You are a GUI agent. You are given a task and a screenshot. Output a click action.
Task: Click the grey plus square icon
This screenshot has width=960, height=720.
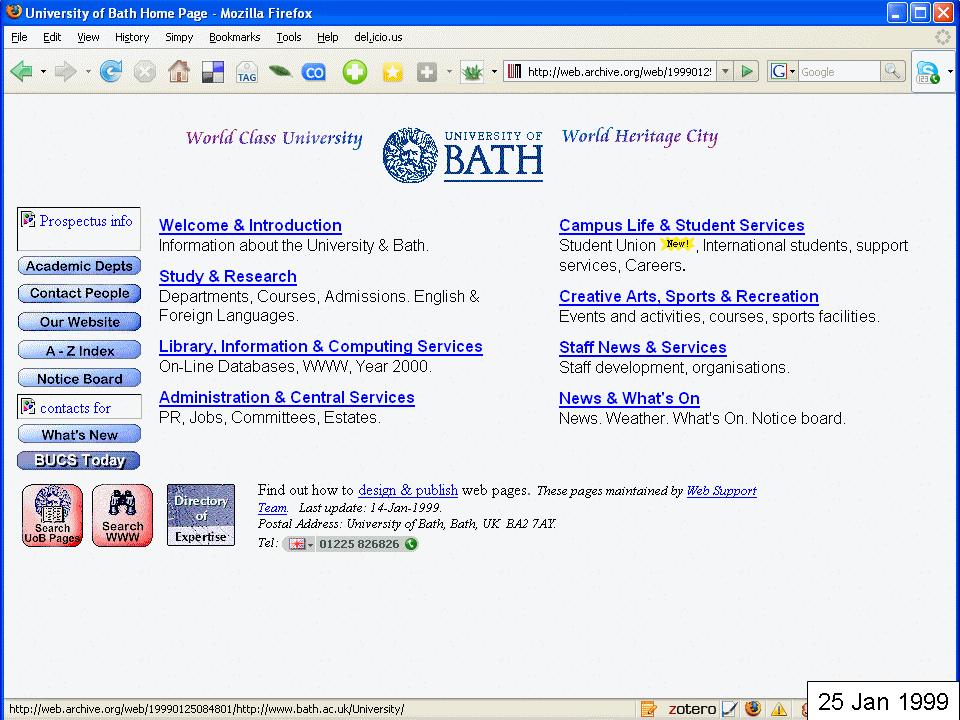point(427,72)
